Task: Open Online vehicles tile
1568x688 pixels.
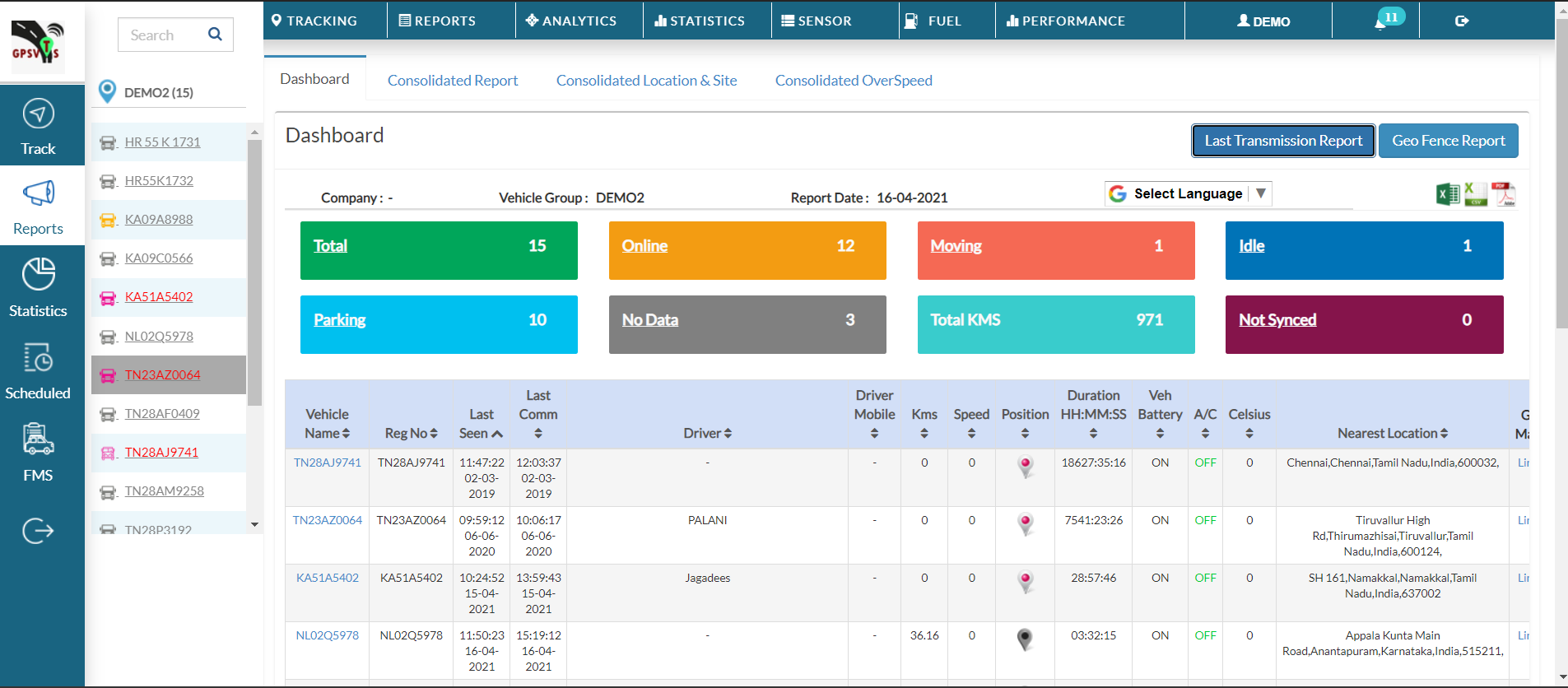Action: point(747,250)
